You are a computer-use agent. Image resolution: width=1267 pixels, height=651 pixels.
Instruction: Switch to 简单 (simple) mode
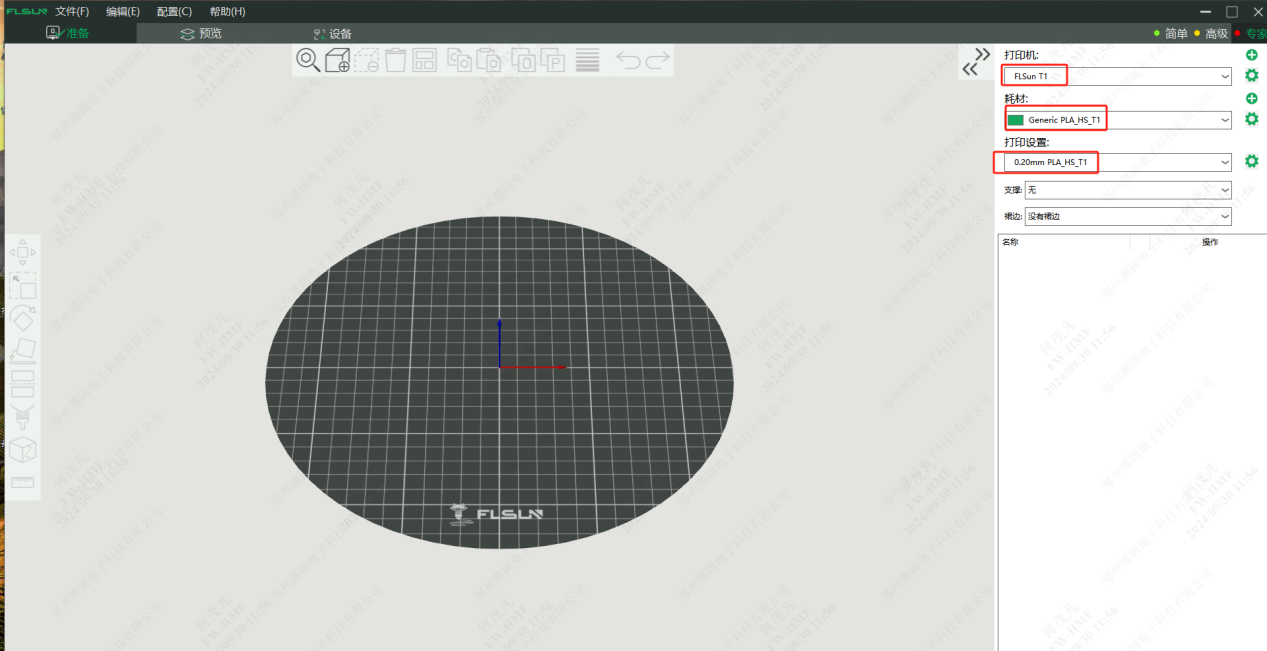pyautogui.click(x=1176, y=34)
